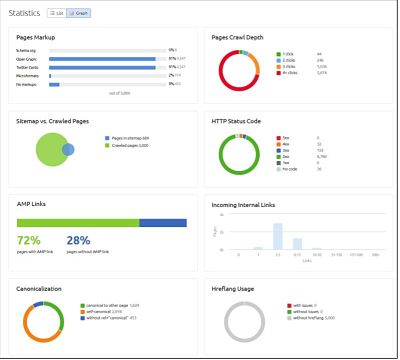Screen dimensions: 400x360
Task: Select the AMP Links heading
Action: 31,204
